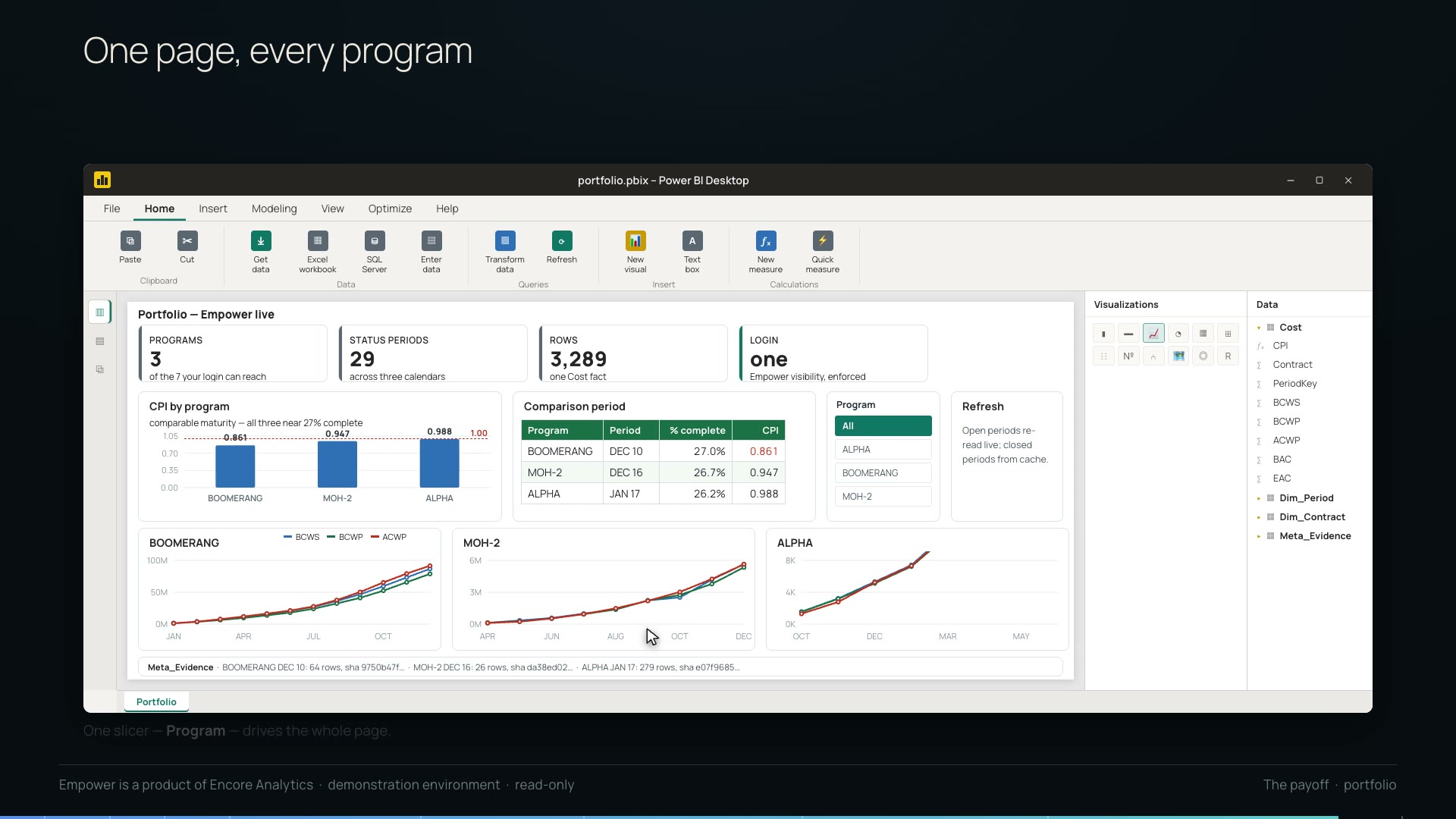This screenshot has width=1456, height=819.
Task: Switch to the table view in left sidebar
Action: [x=100, y=341]
